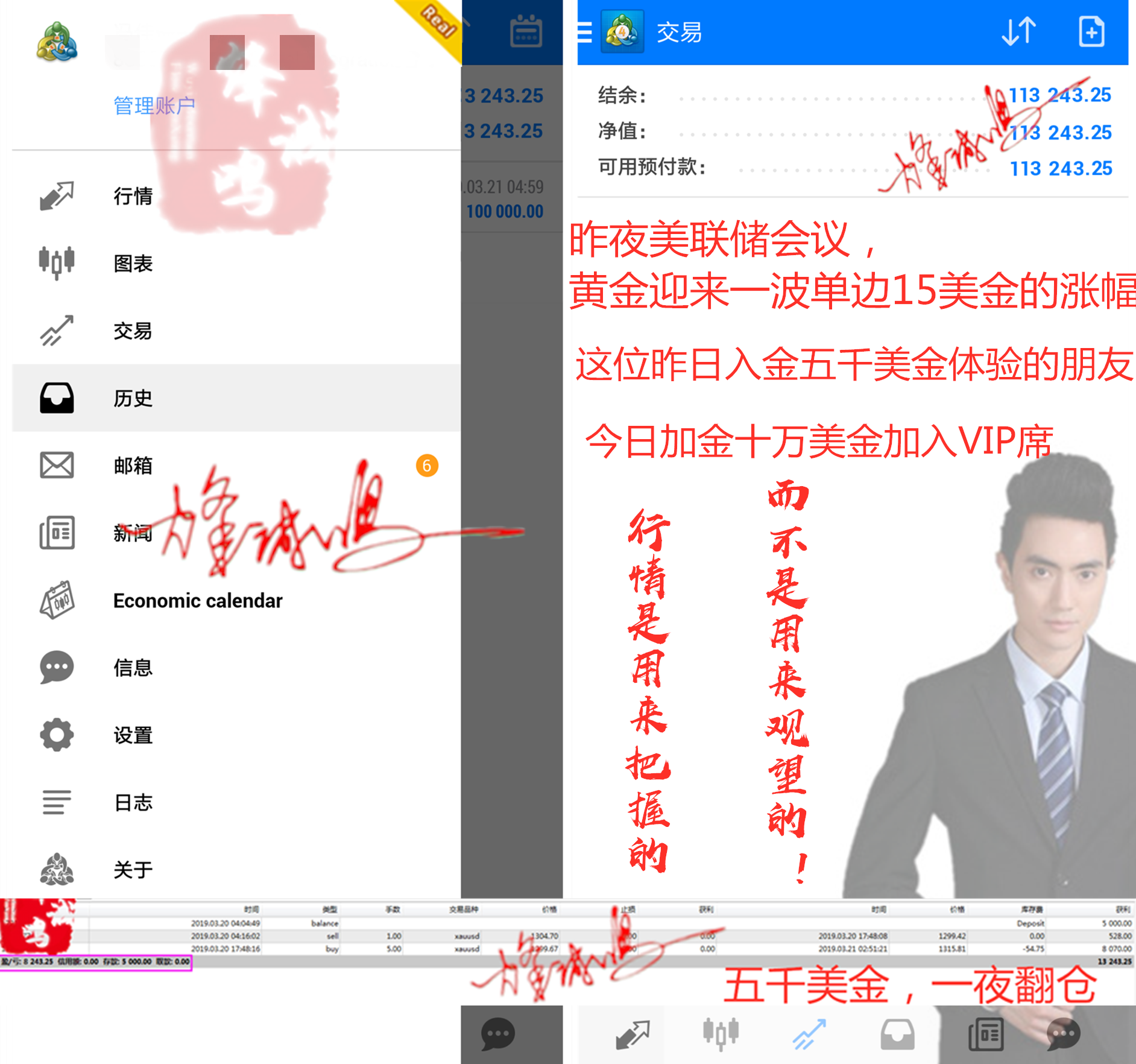Viewport: 1136px width, 1064px height.
Task: Switch to chart candlestick tab at bottom
Action: click(721, 1034)
